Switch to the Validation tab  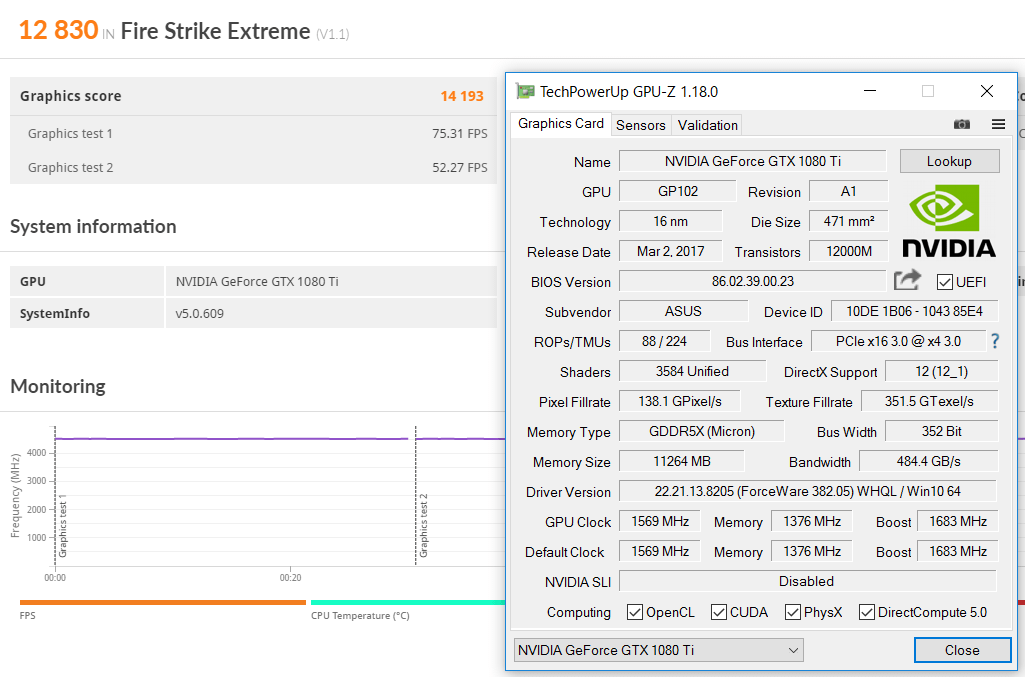[x=707, y=125]
